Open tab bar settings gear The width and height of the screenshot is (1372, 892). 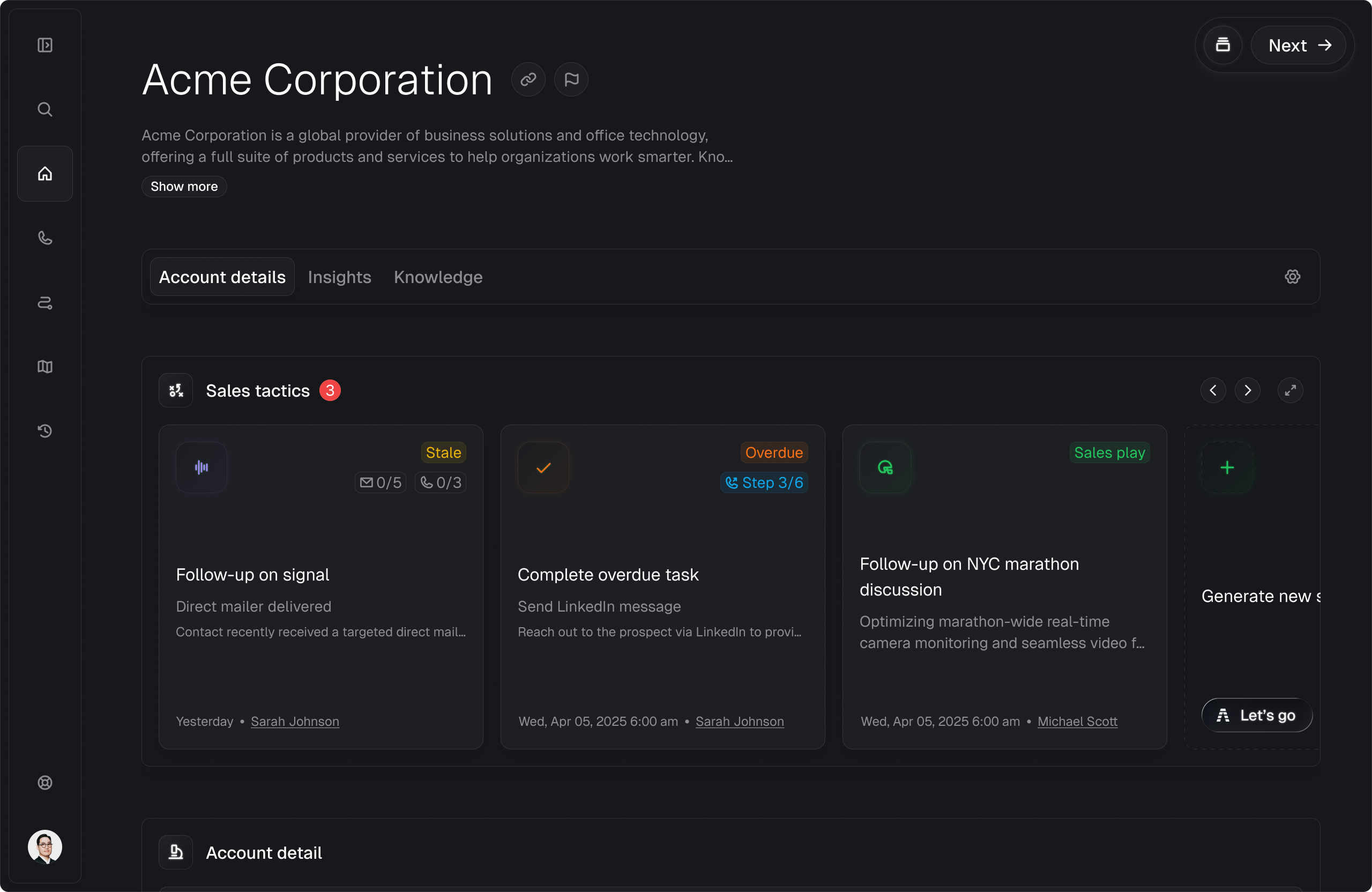pyautogui.click(x=1293, y=277)
